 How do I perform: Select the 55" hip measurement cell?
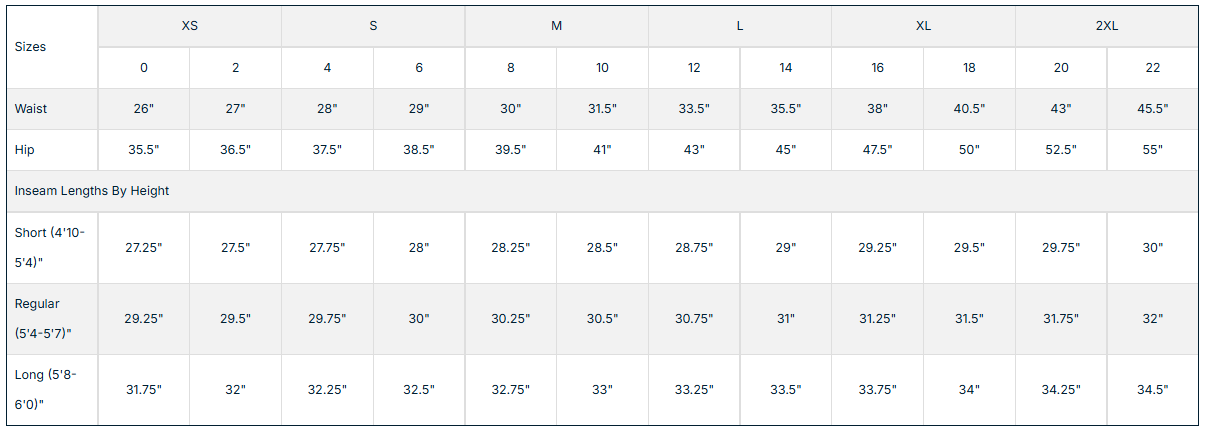(x=1152, y=149)
